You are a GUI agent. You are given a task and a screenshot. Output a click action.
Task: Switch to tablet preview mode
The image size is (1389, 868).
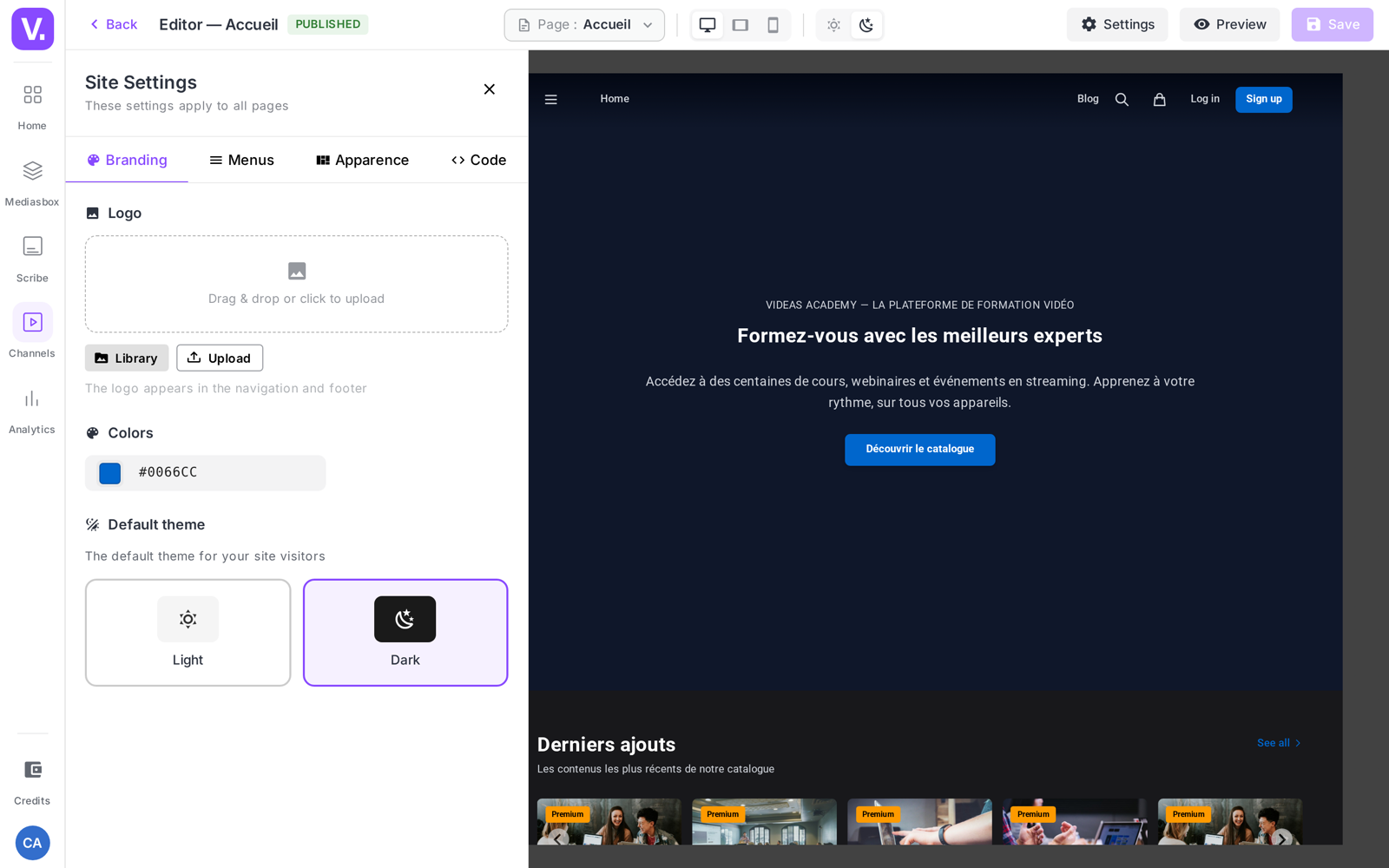point(741,25)
